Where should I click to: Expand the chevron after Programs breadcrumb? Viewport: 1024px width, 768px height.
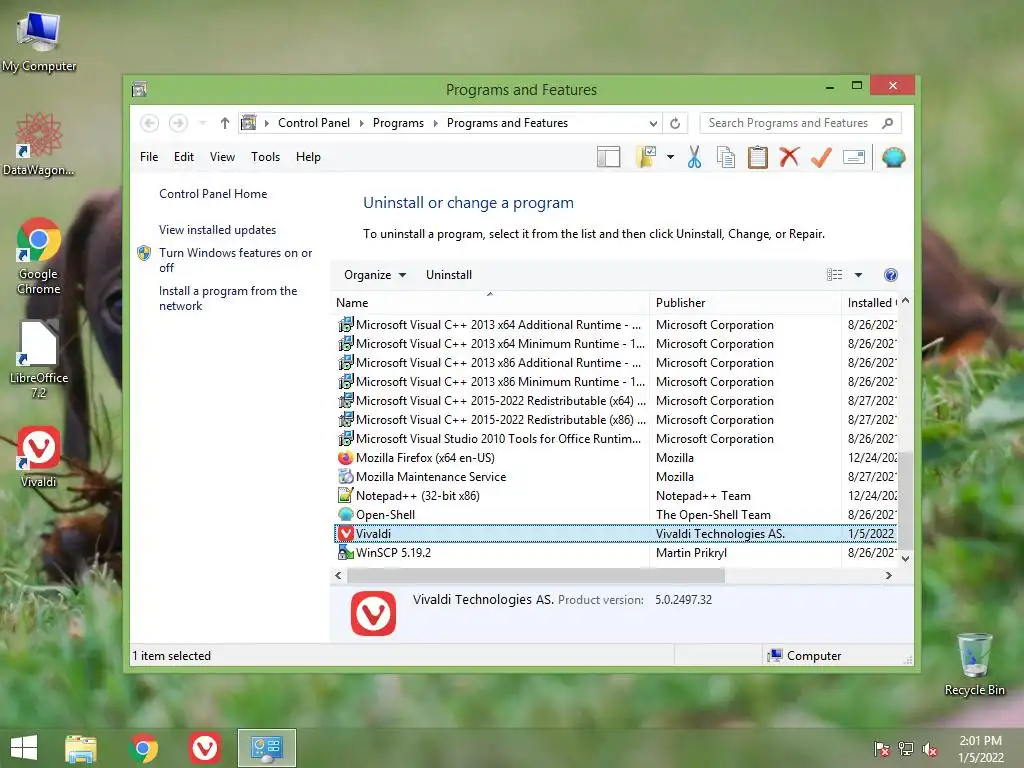[435, 123]
